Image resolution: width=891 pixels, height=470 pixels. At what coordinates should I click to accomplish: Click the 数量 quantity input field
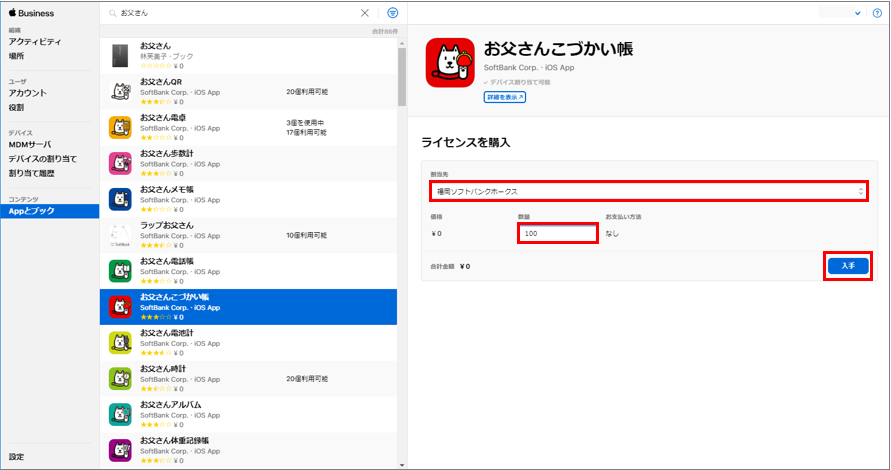[x=557, y=233]
